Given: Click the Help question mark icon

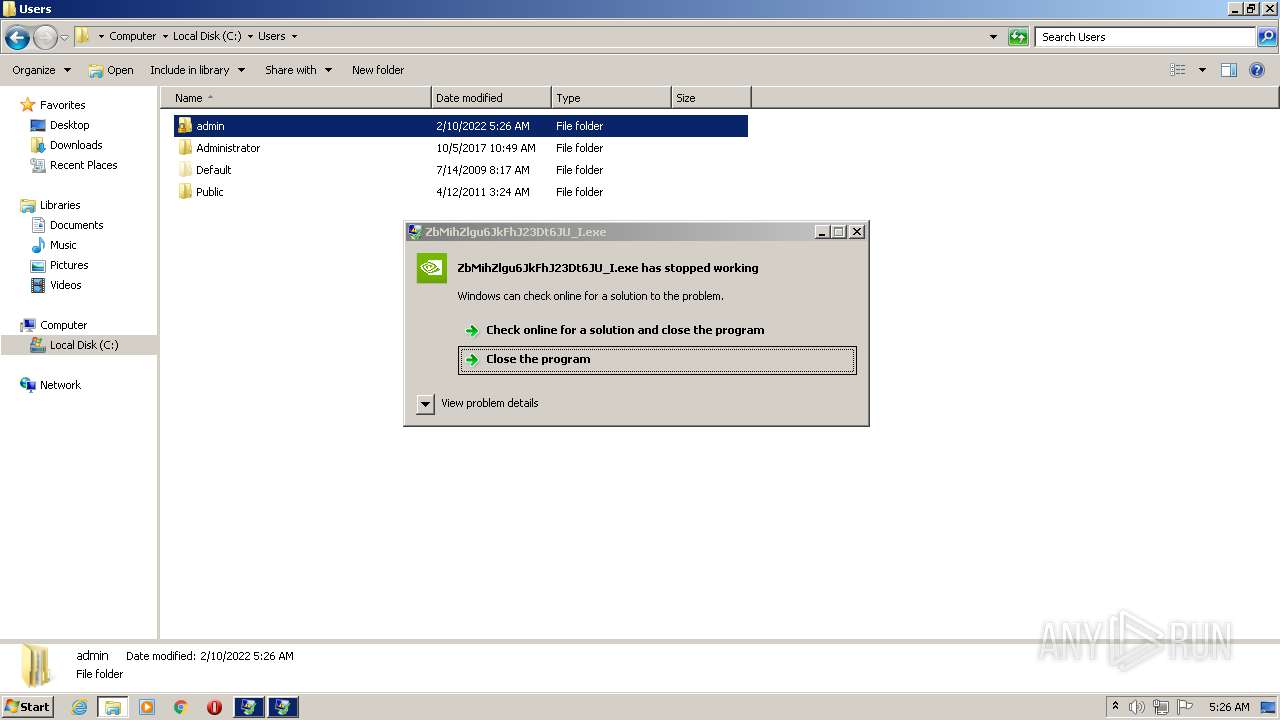Looking at the screenshot, I should 1258,70.
